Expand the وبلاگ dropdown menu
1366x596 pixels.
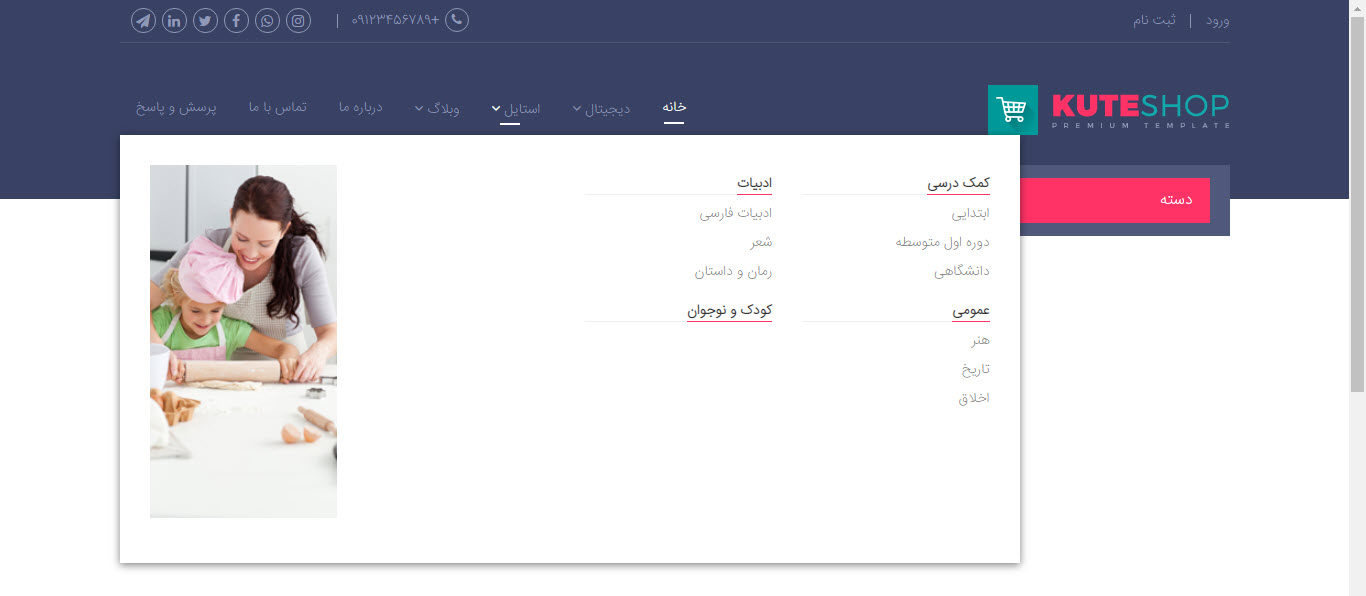point(437,107)
